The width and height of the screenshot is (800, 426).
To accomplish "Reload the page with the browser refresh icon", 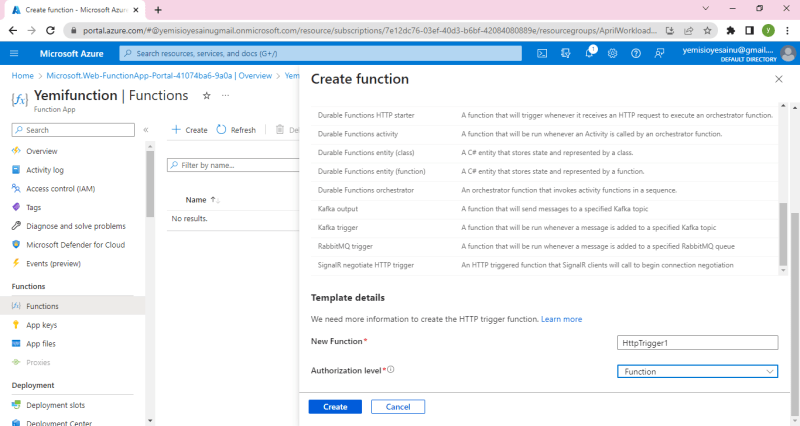I will tap(50, 31).
